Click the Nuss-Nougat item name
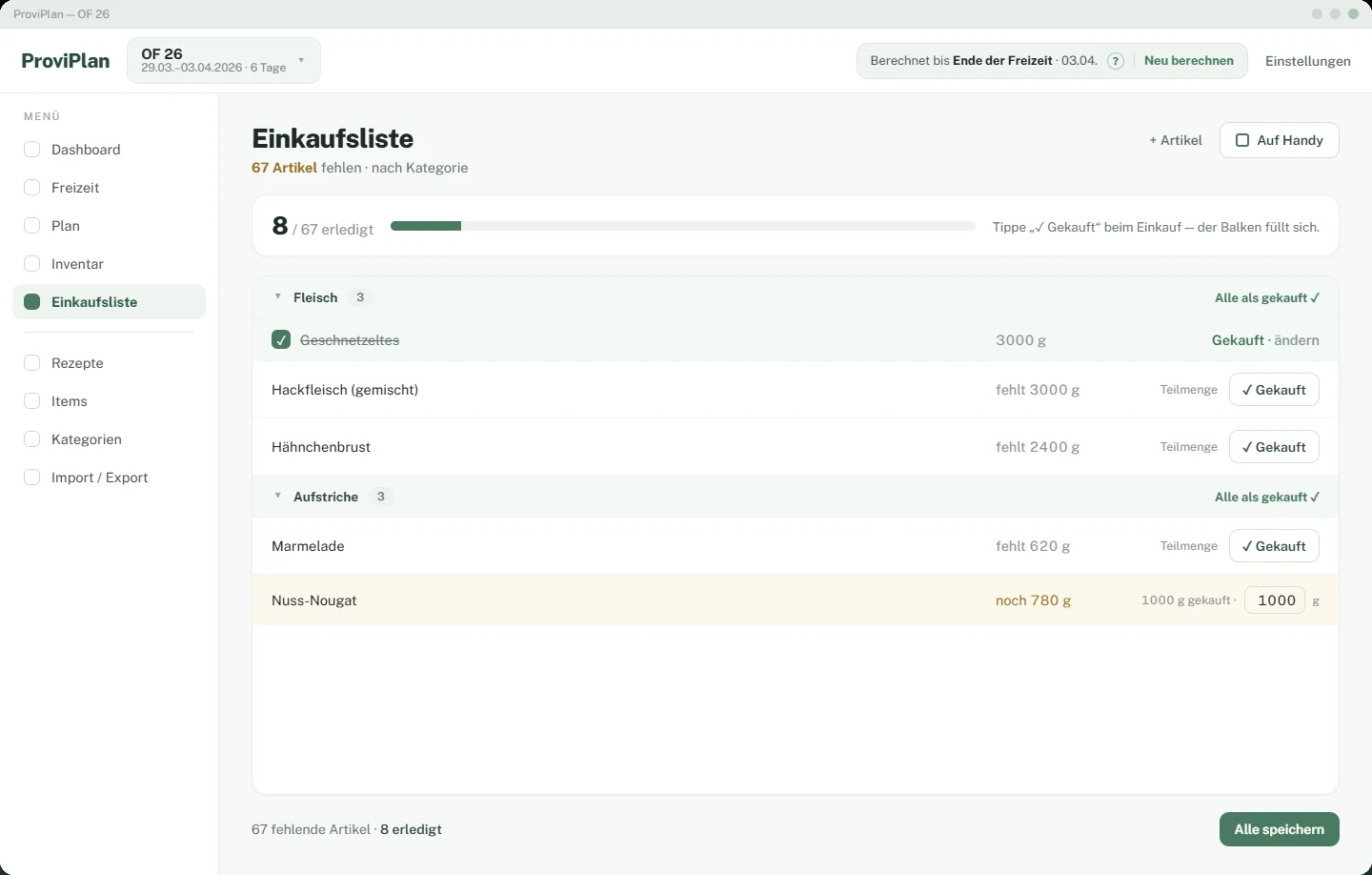This screenshot has width=1372, height=875. pos(314,600)
